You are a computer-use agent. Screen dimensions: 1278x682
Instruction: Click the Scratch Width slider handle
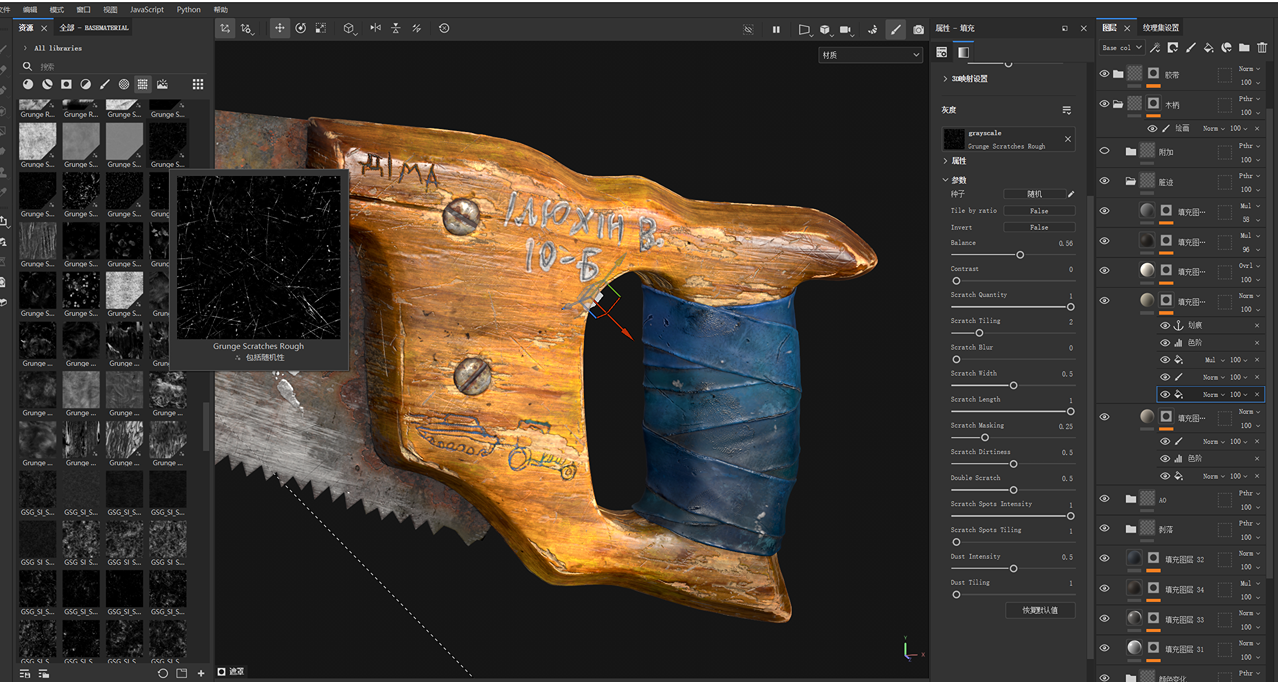coord(1013,385)
